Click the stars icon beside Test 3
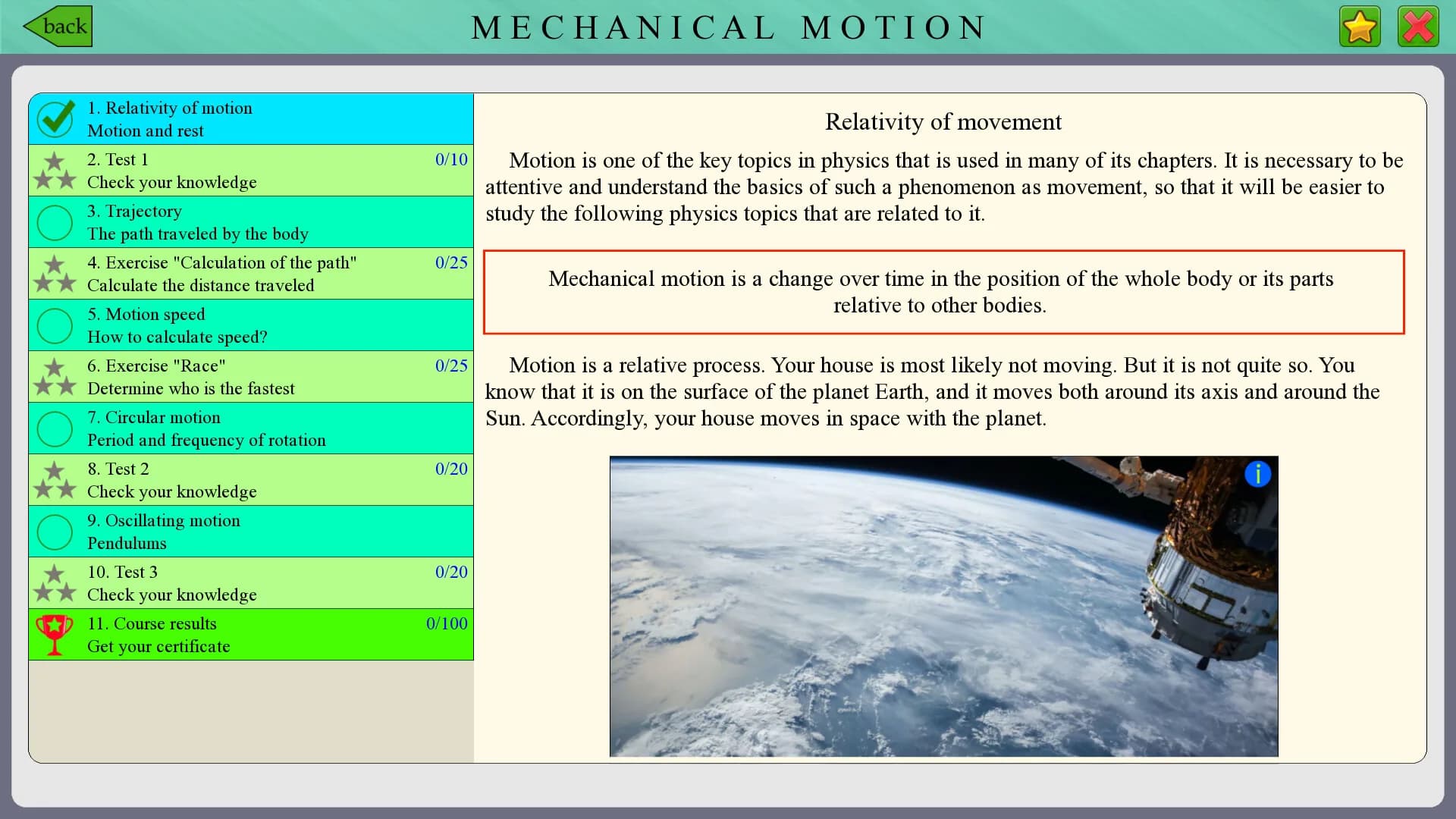1456x819 pixels. pos(55,583)
